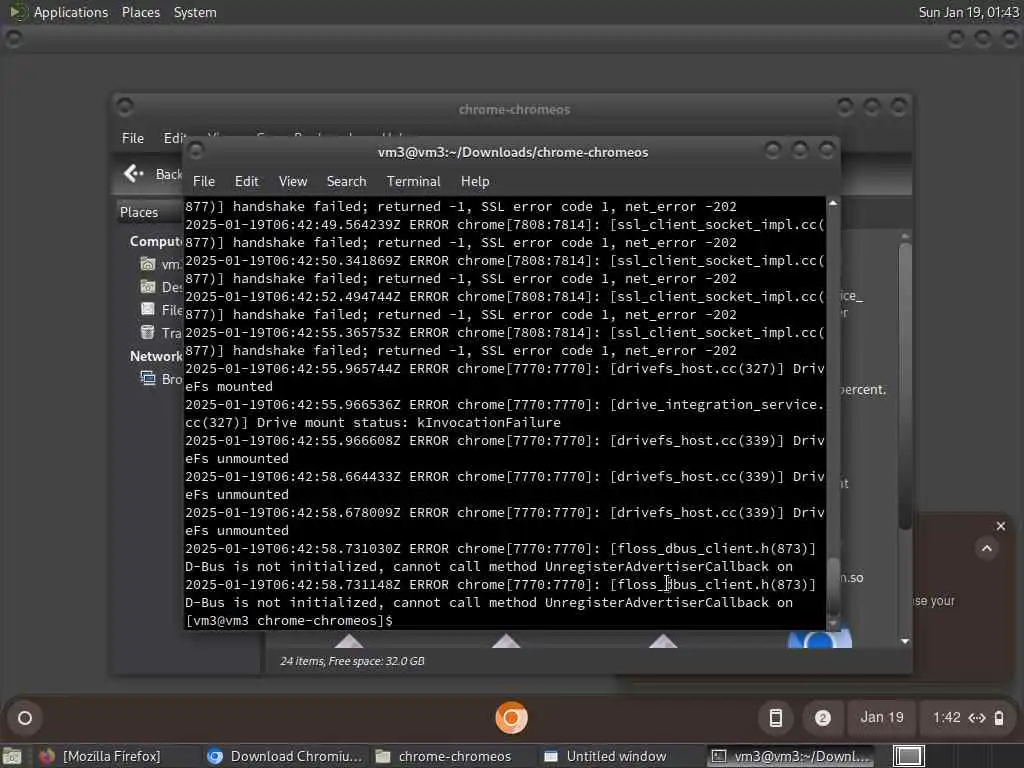Viewport: 1024px width, 768px height.
Task: Open System menu in top panel
Action: 195,12
